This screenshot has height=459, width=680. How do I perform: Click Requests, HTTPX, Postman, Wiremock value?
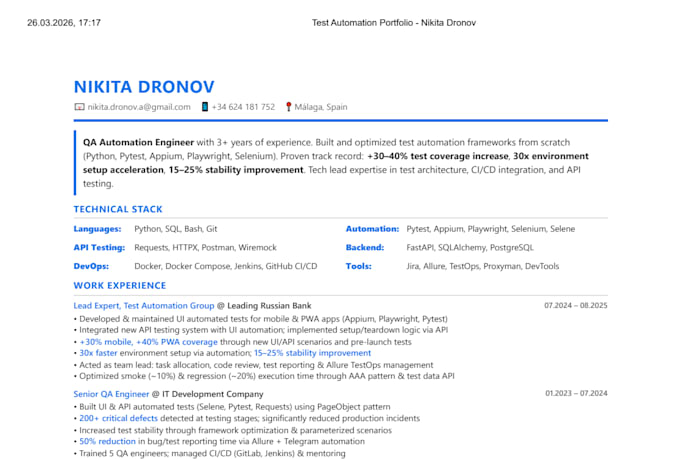(205, 247)
